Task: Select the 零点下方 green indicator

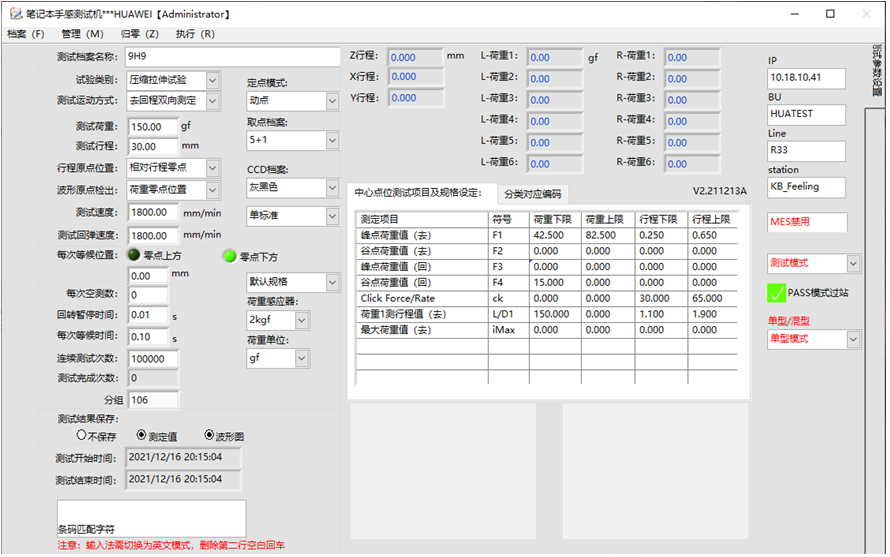Action: tap(229, 256)
